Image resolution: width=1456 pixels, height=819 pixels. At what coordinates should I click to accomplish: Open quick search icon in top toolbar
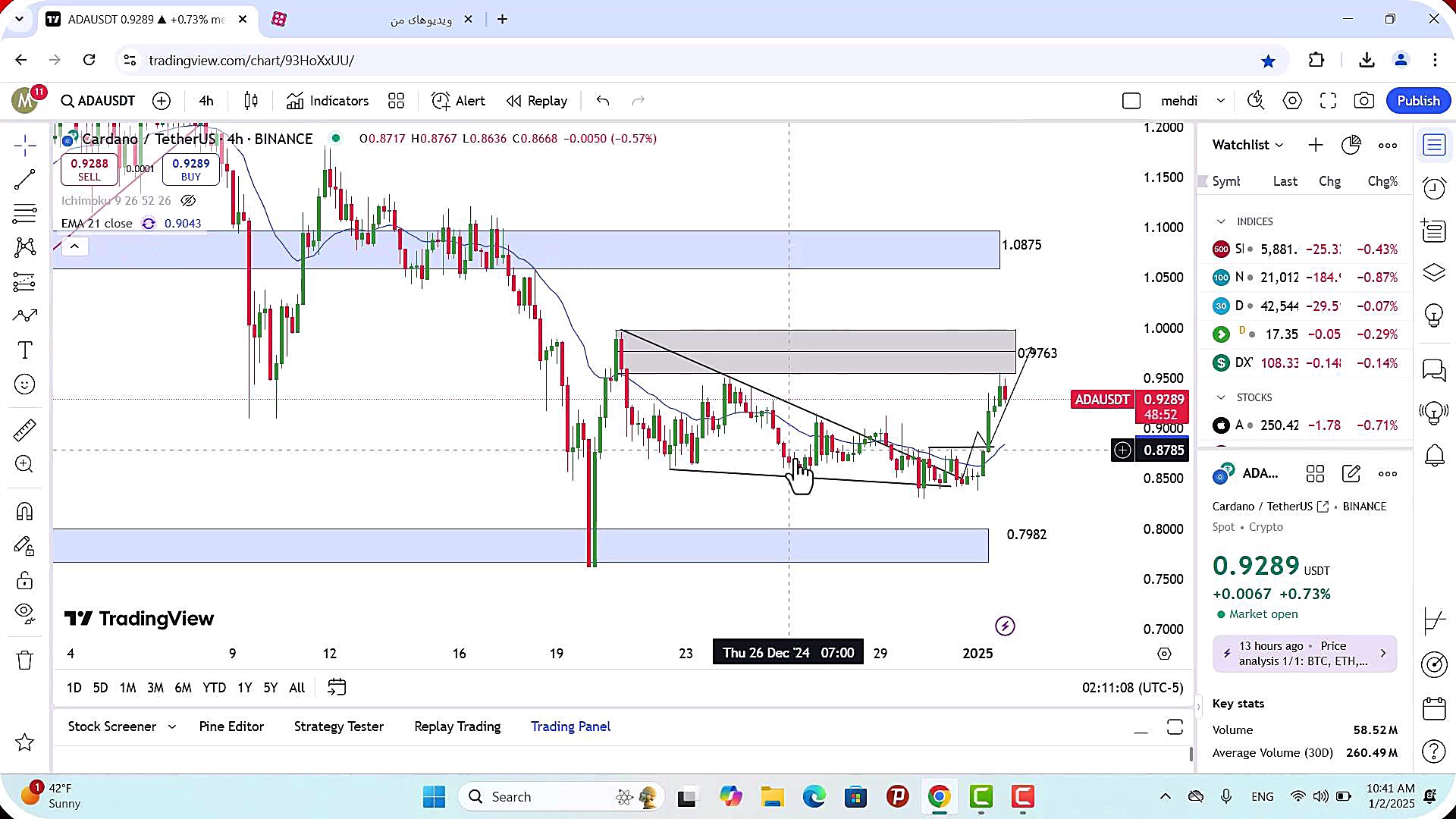pos(1256,101)
